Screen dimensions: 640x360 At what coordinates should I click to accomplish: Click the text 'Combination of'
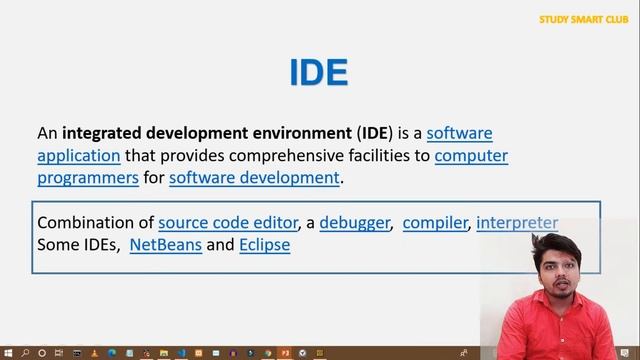click(x=96, y=223)
